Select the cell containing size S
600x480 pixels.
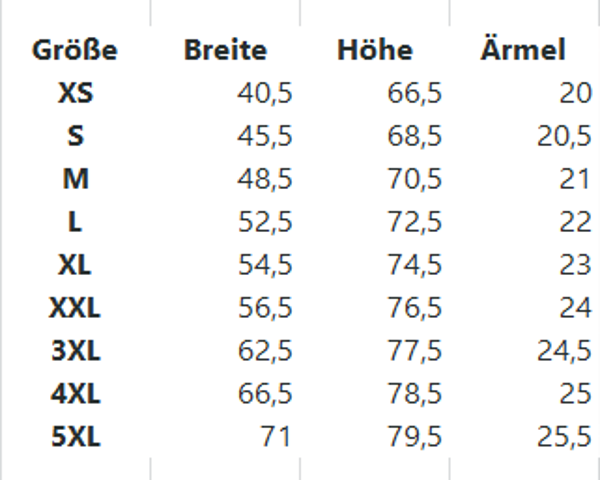(75, 137)
